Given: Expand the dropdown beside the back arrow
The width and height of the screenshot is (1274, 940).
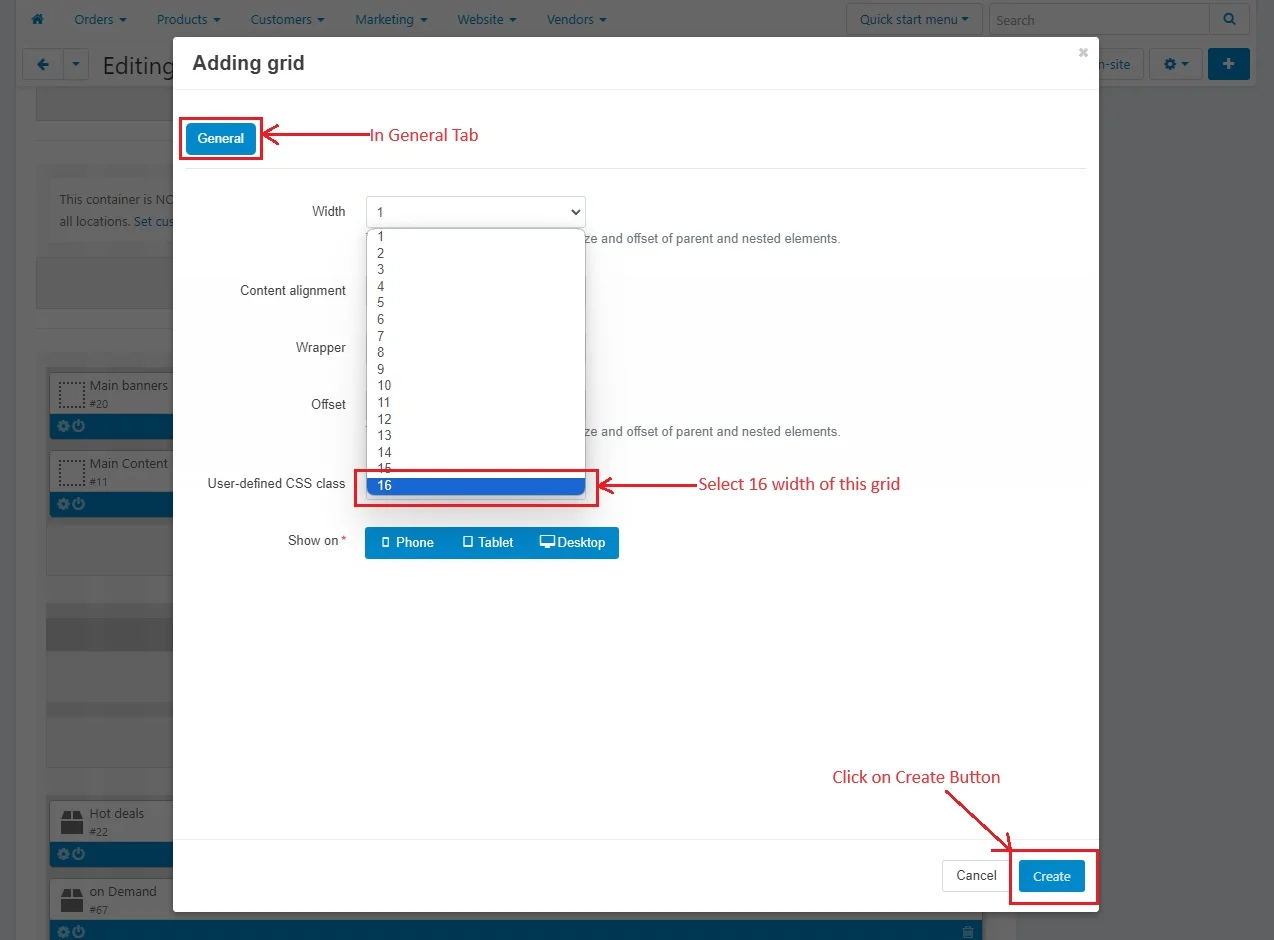Looking at the screenshot, I should click(x=77, y=65).
